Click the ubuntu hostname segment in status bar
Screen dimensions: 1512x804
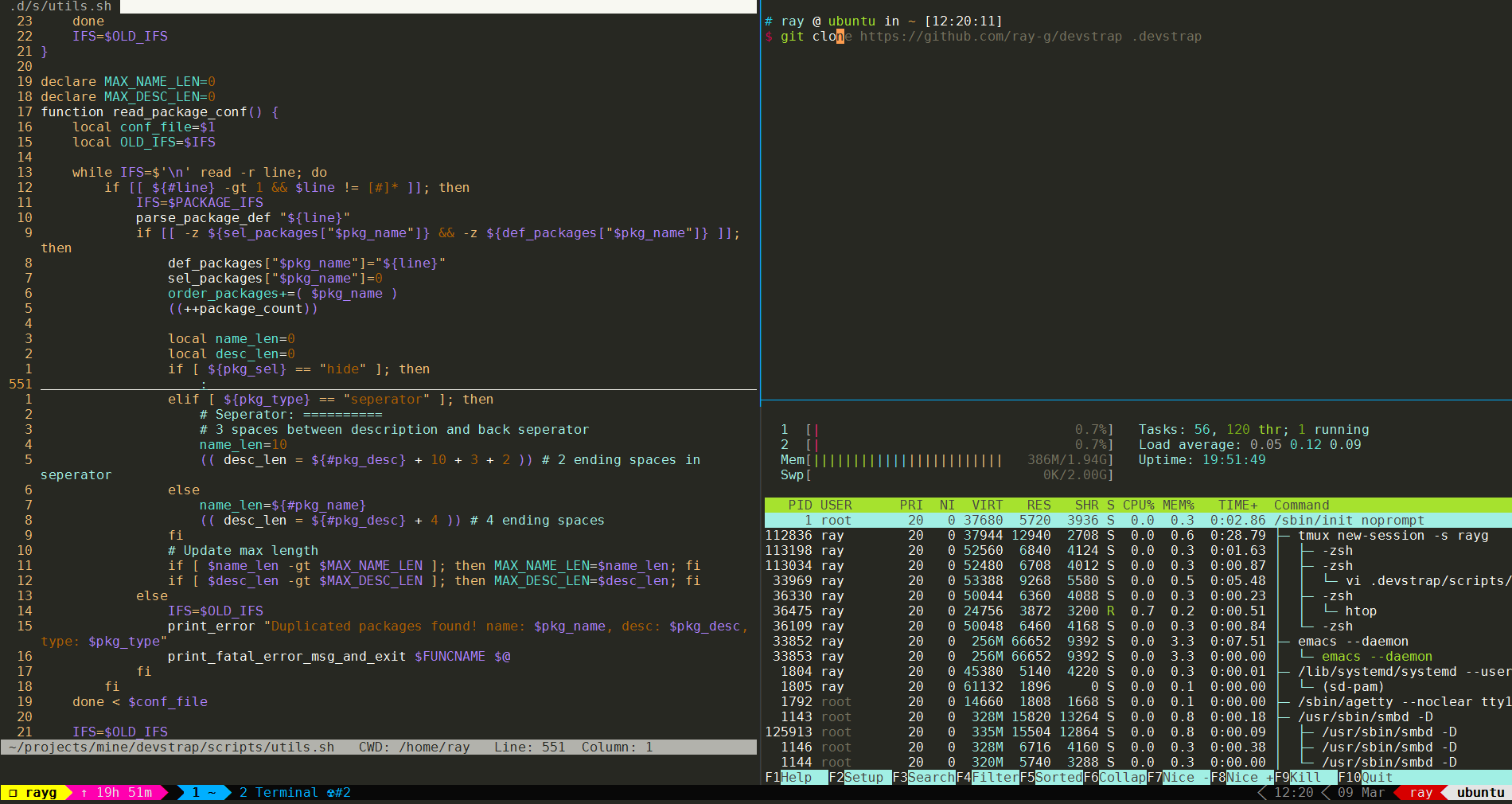pyautogui.click(x=1481, y=793)
